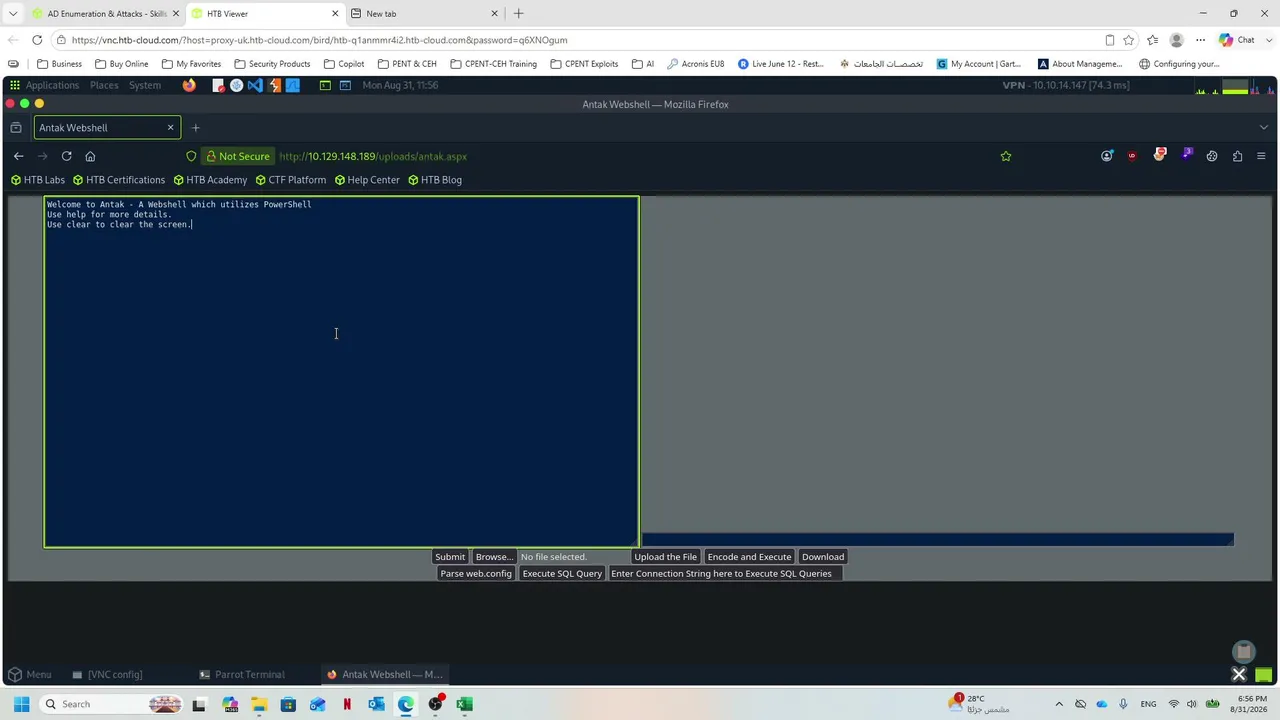The width and height of the screenshot is (1280, 720).
Task: Open a new tab in inner Firefox
Action: [x=195, y=128]
